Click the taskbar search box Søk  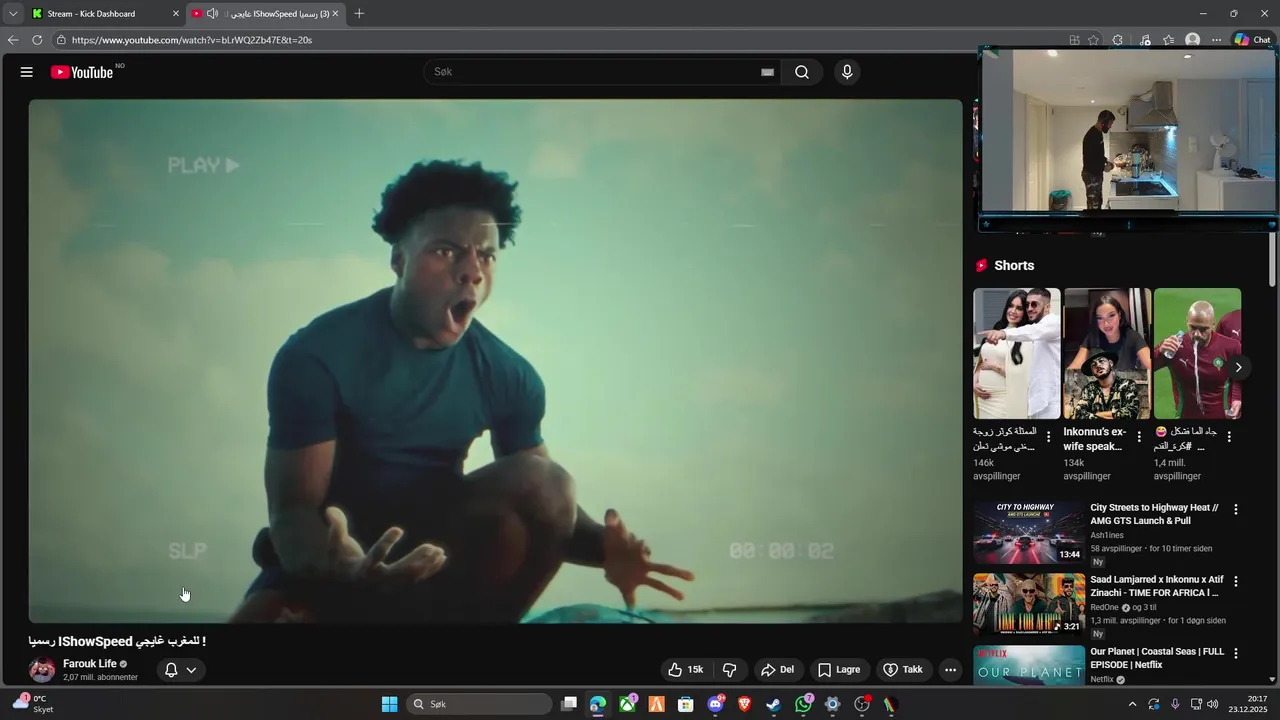(480, 704)
